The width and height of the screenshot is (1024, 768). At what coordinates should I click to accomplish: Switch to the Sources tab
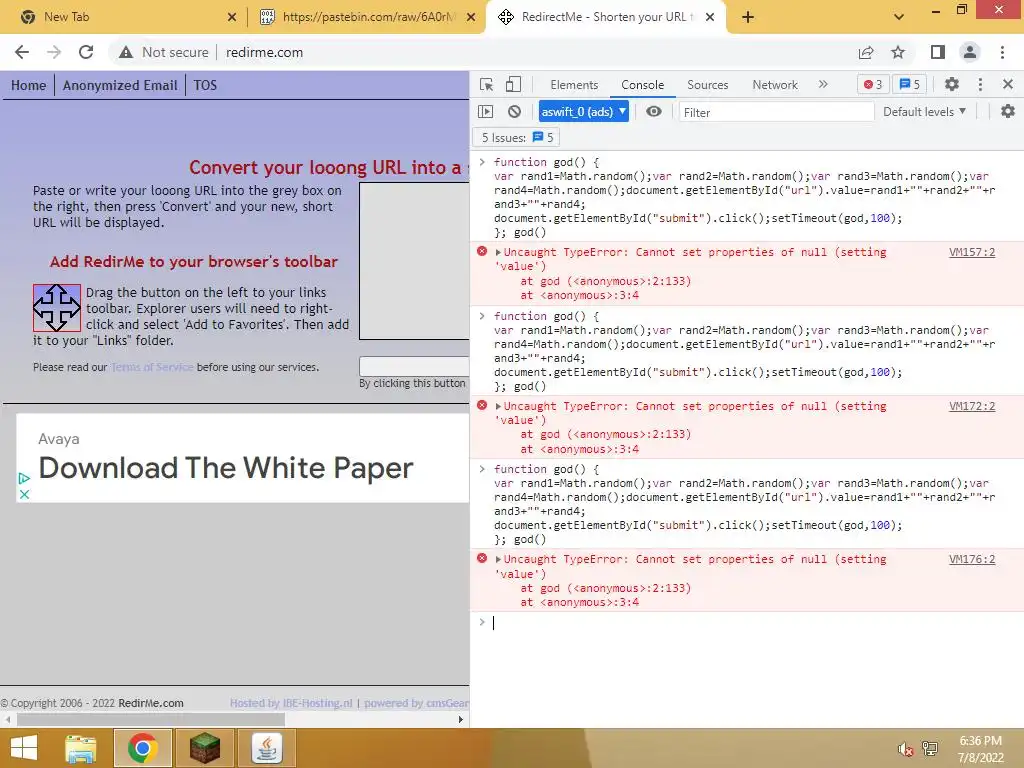coord(707,85)
